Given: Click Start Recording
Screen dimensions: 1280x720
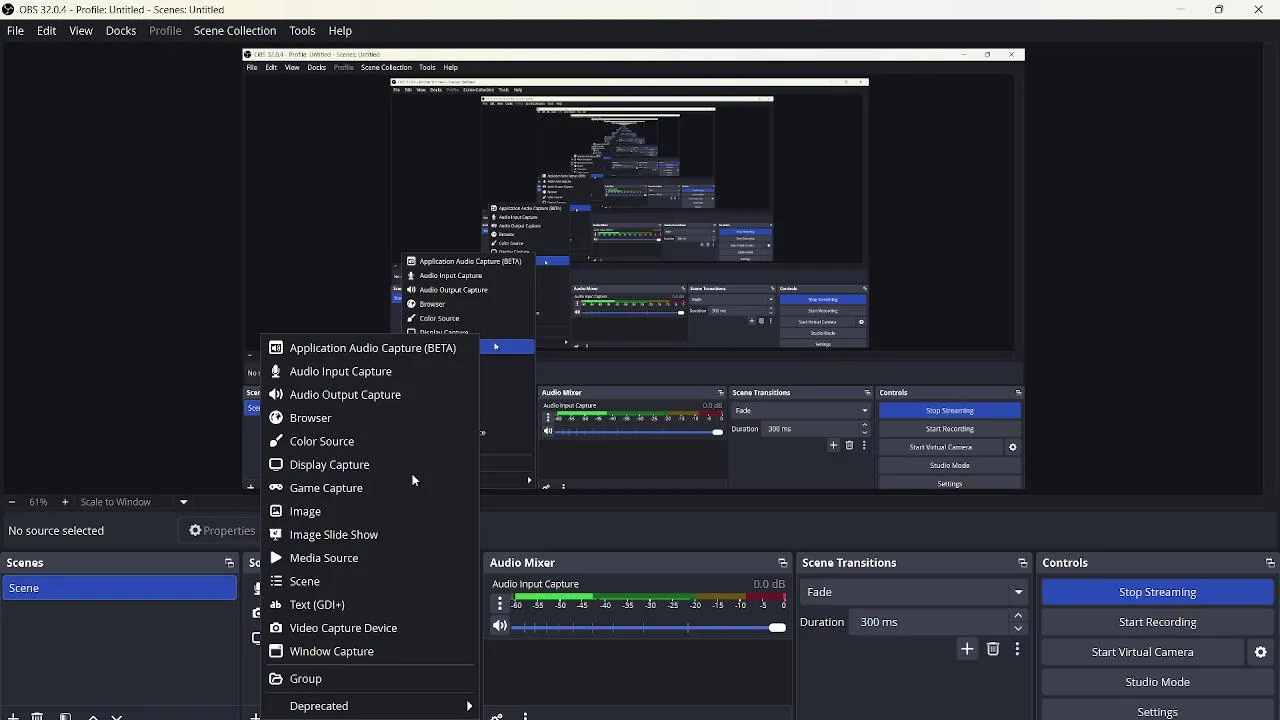Looking at the screenshot, I should click(1157, 622).
